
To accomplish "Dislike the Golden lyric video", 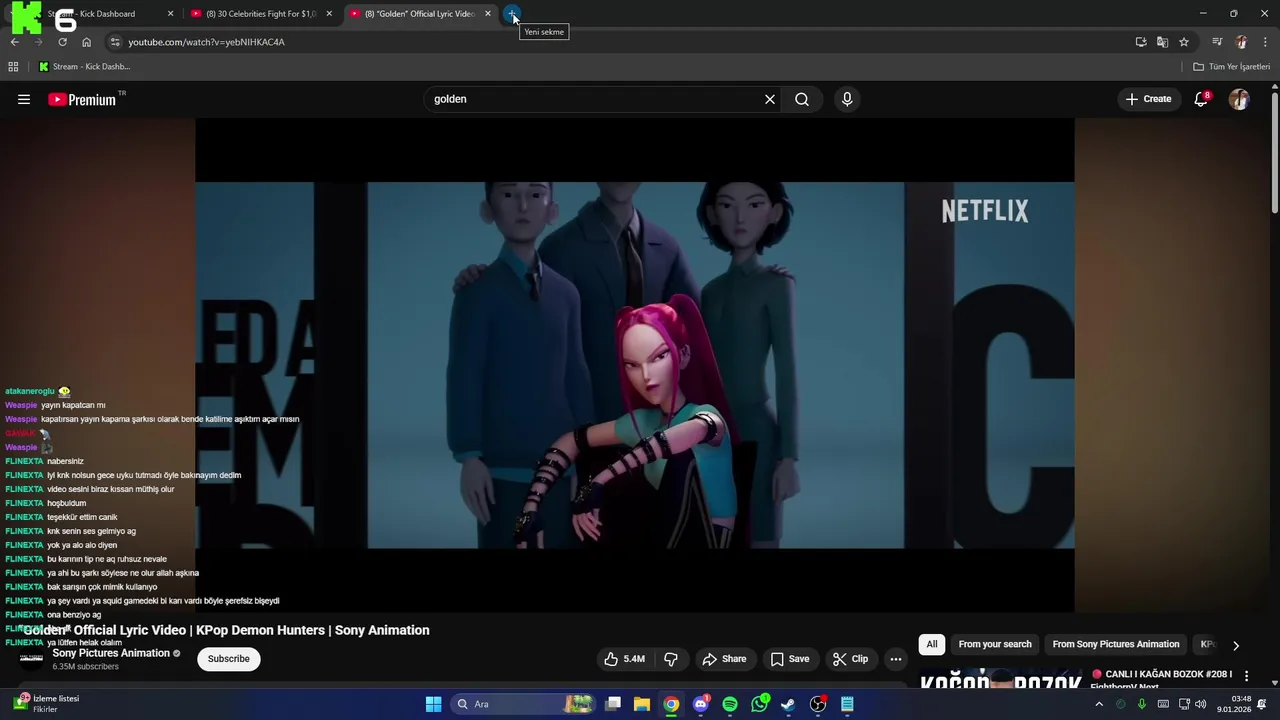I will pyautogui.click(x=671, y=659).
